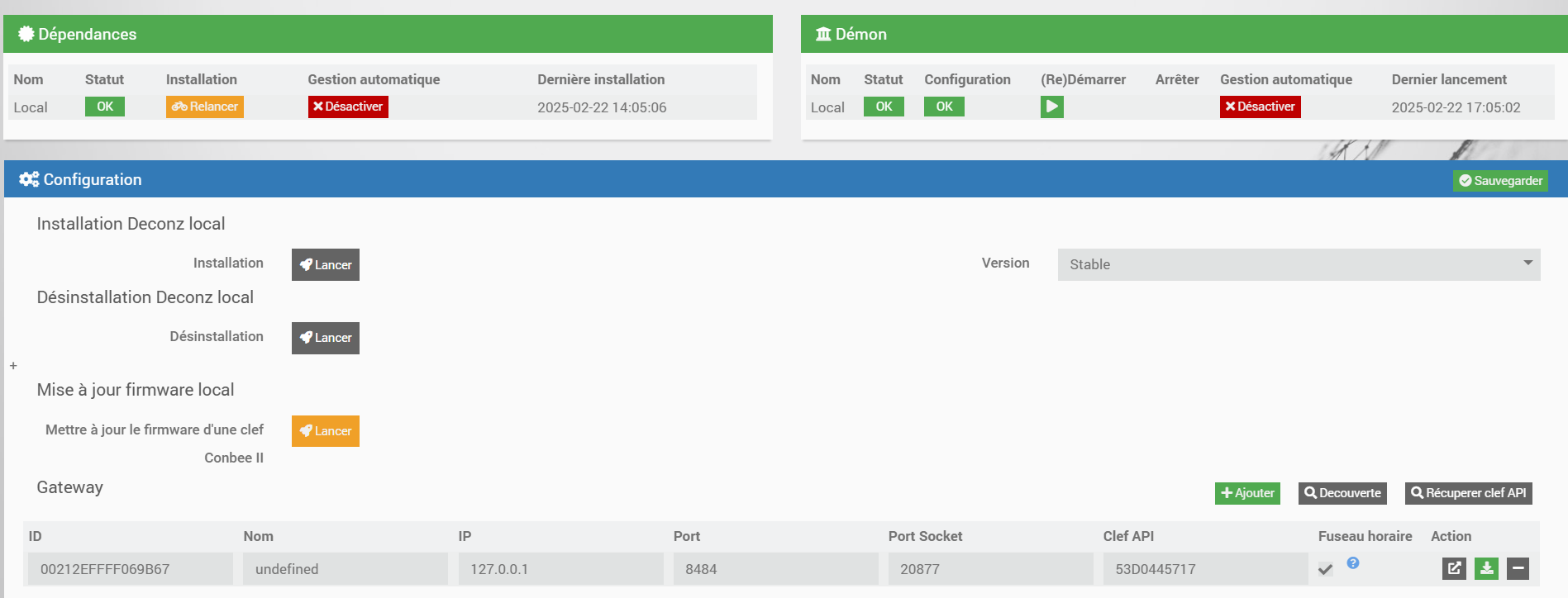Launch the Conbee II firmware update
Viewport: 1568px width, 598px height.
[x=326, y=431]
